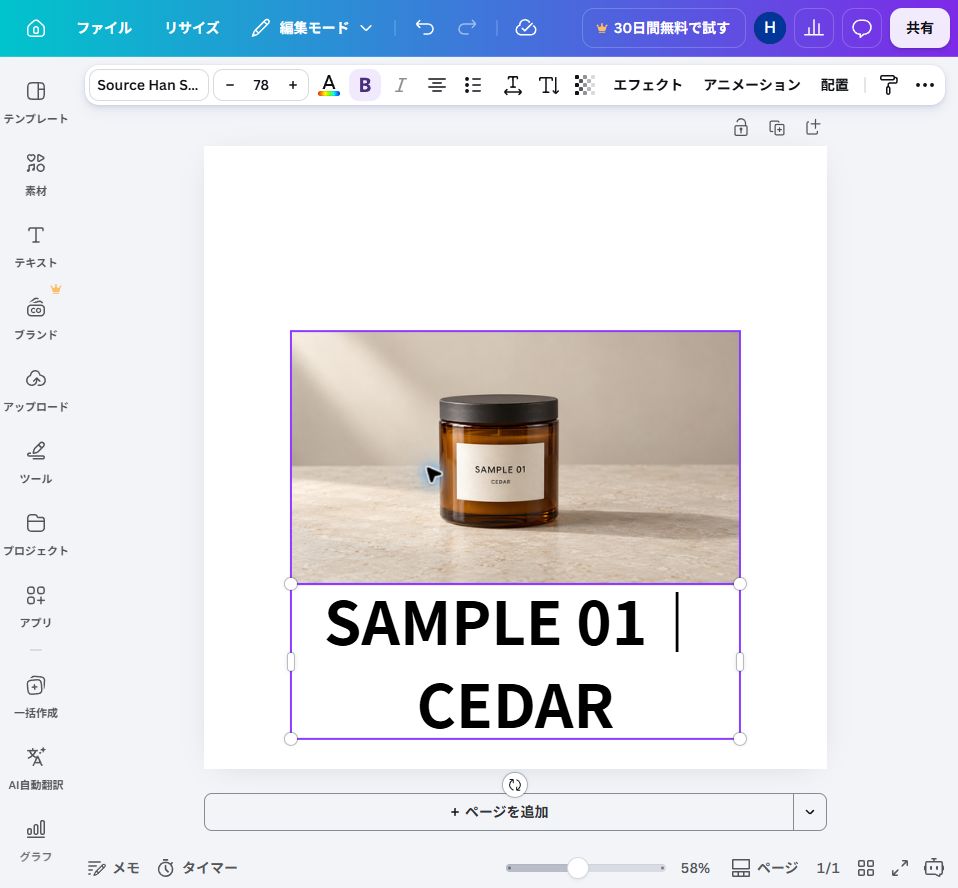Expand the 編集モード dropdown
This screenshot has height=888, width=958.
[312, 28]
